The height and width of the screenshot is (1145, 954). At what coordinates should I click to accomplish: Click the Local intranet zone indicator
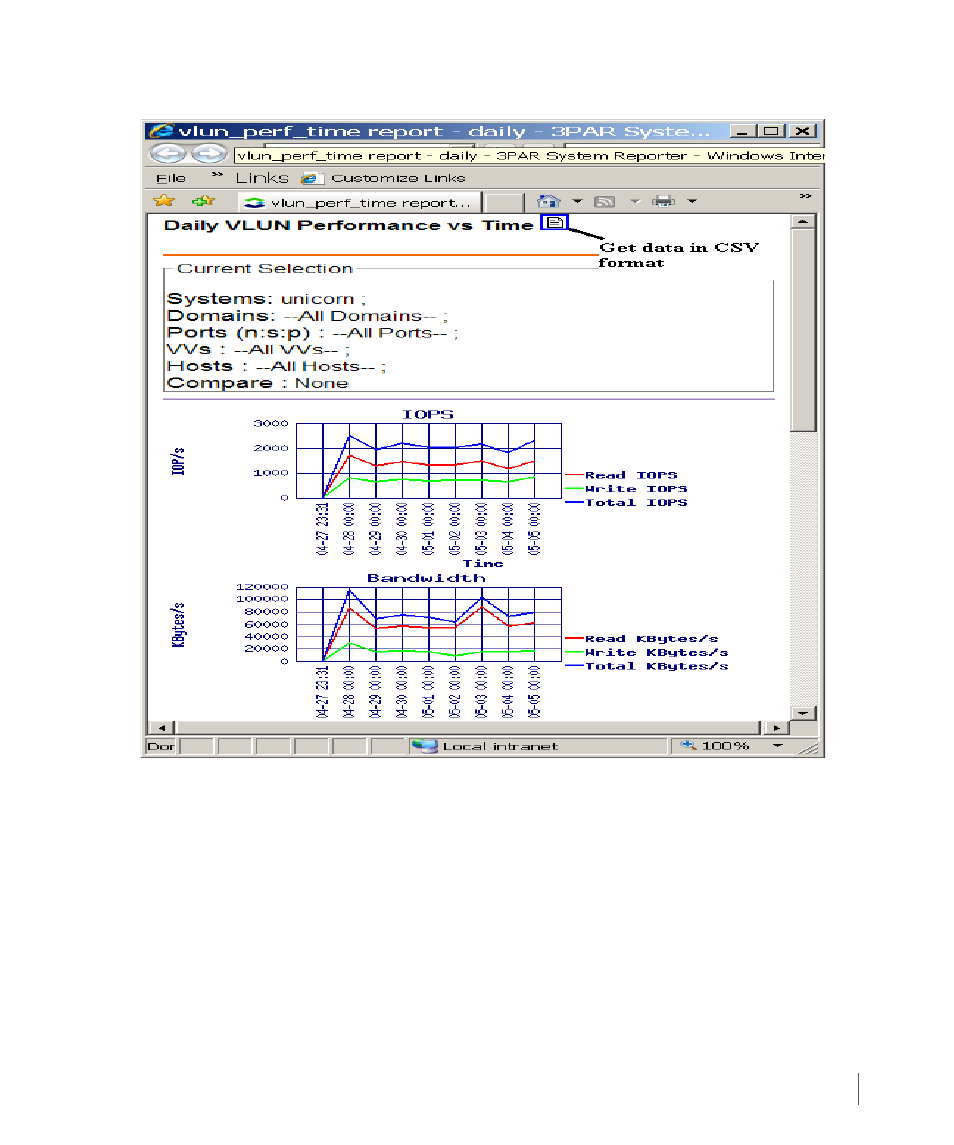(485, 746)
